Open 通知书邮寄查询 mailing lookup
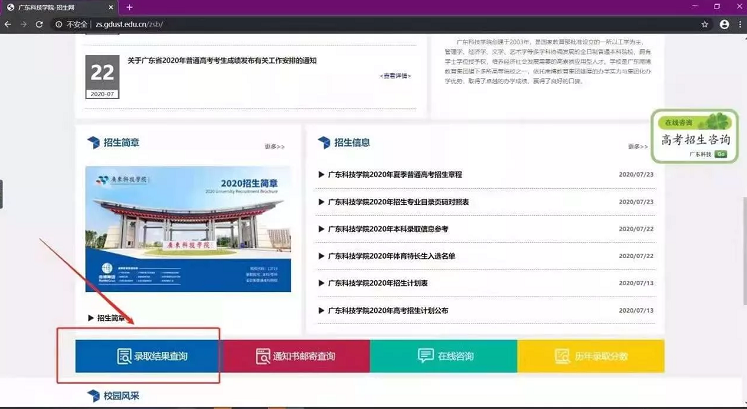 pos(296,356)
